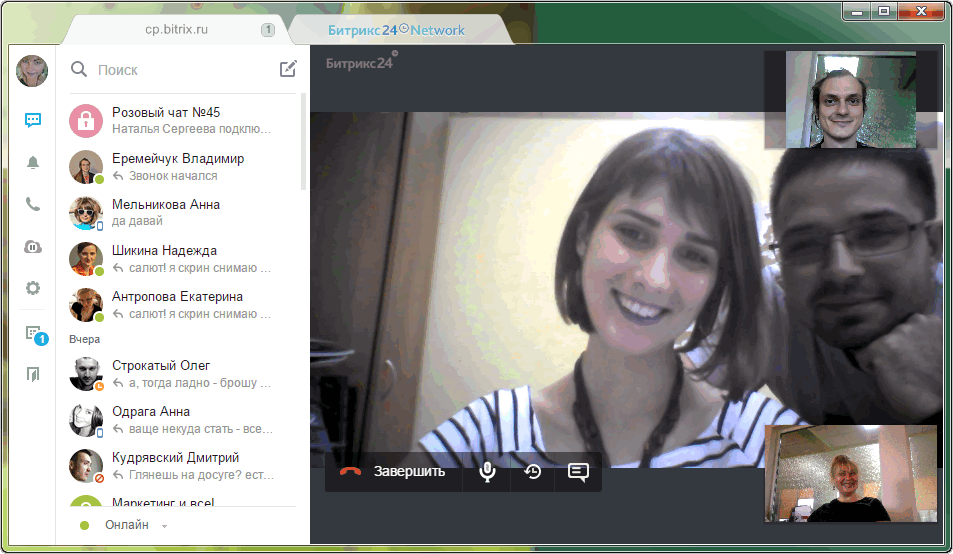Close the Bitrix24 window
953x554 pixels.
coord(921,12)
